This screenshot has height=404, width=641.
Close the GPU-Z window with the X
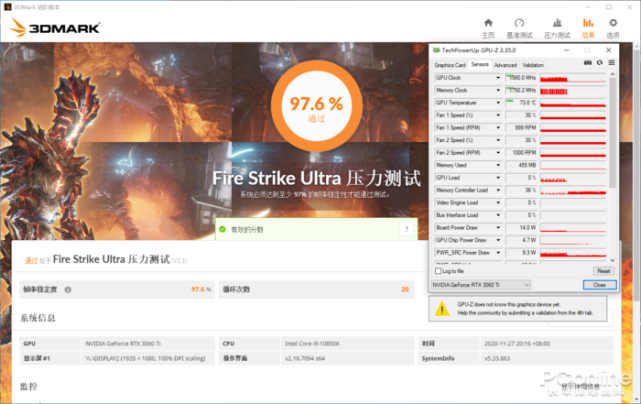[x=608, y=50]
